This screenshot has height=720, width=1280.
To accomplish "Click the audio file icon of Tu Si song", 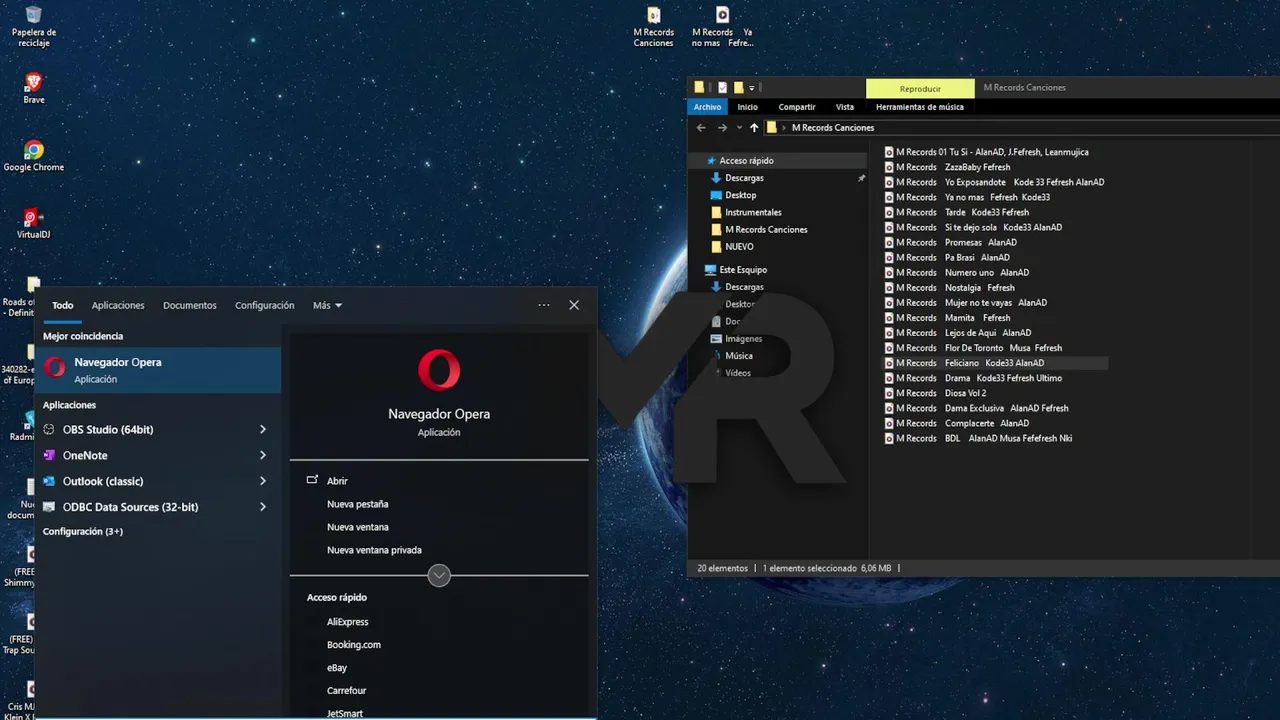I will (x=889, y=152).
